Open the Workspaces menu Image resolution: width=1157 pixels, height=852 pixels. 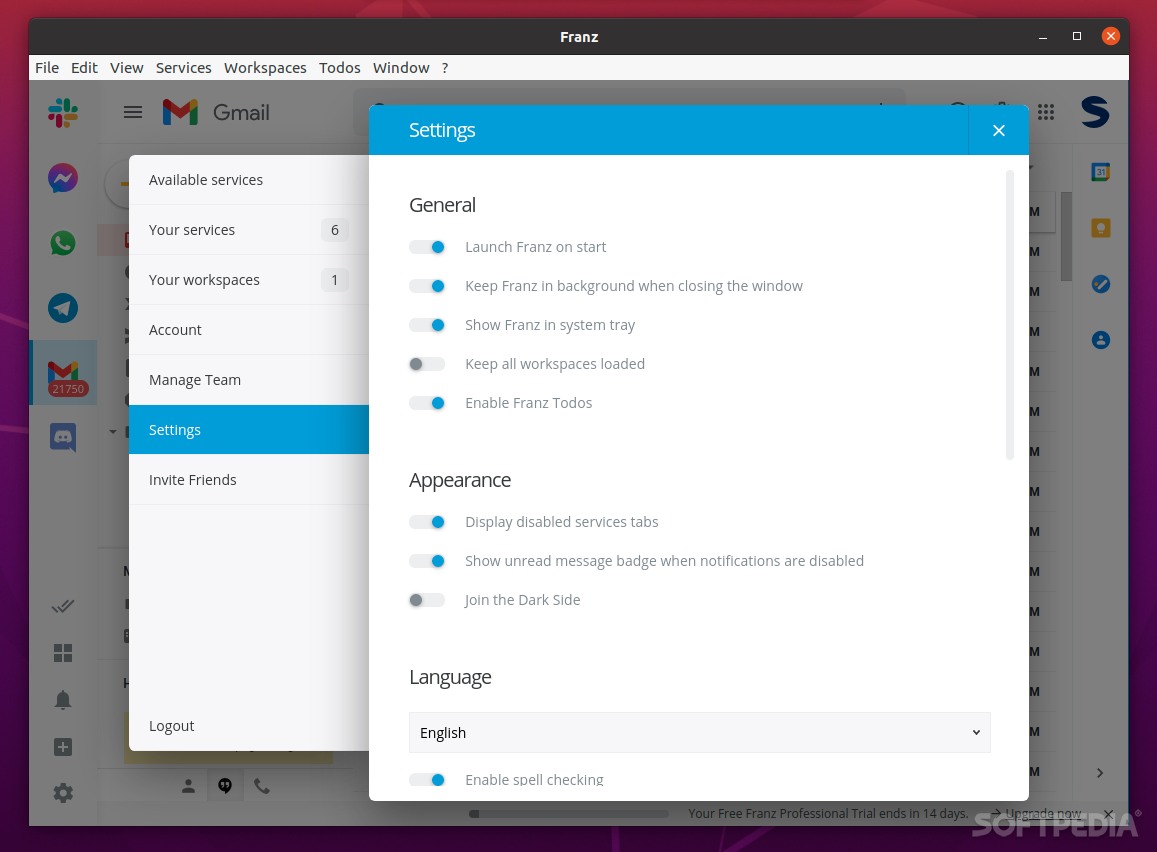(x=265, y=67)
